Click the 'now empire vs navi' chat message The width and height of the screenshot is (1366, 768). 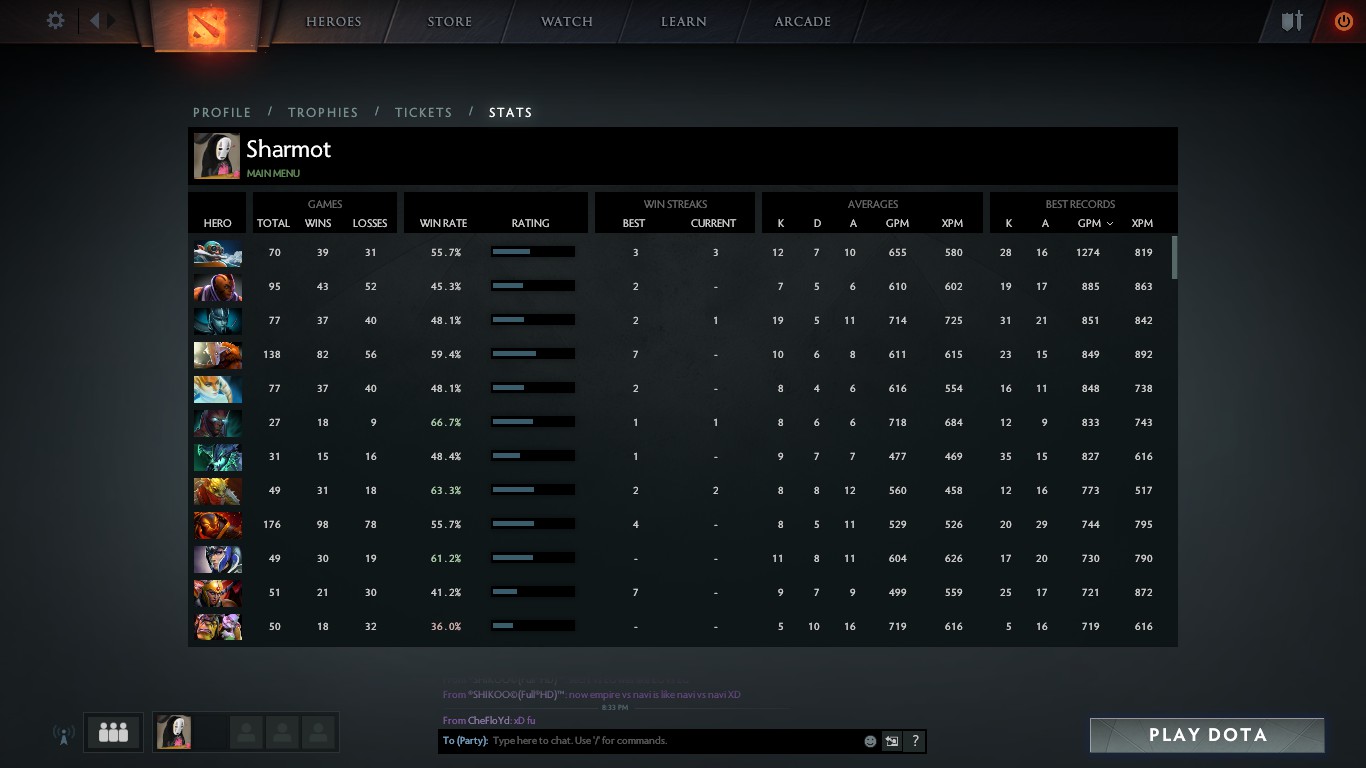click(591, 694)
